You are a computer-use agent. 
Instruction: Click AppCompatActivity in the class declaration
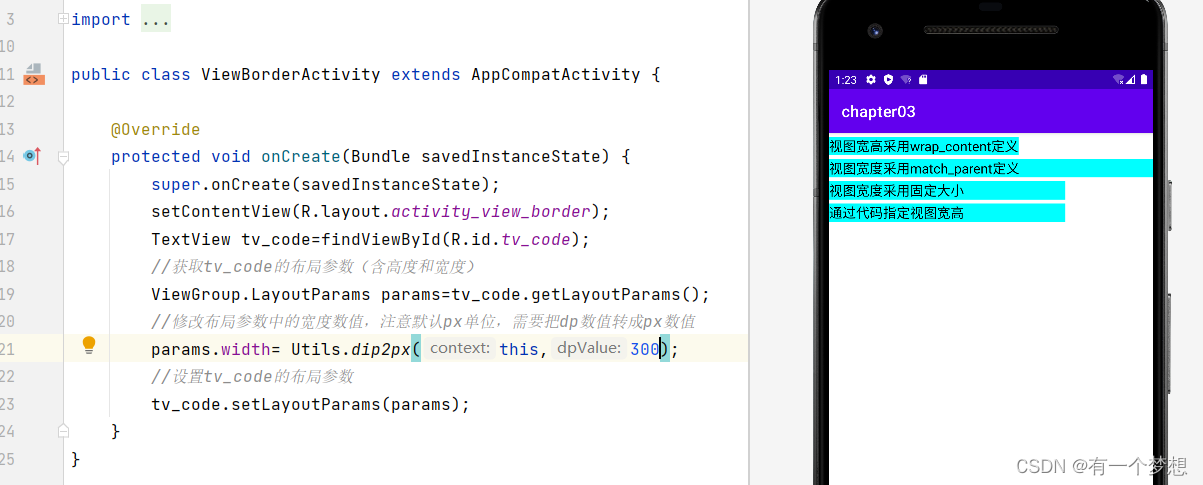point(555,74)
